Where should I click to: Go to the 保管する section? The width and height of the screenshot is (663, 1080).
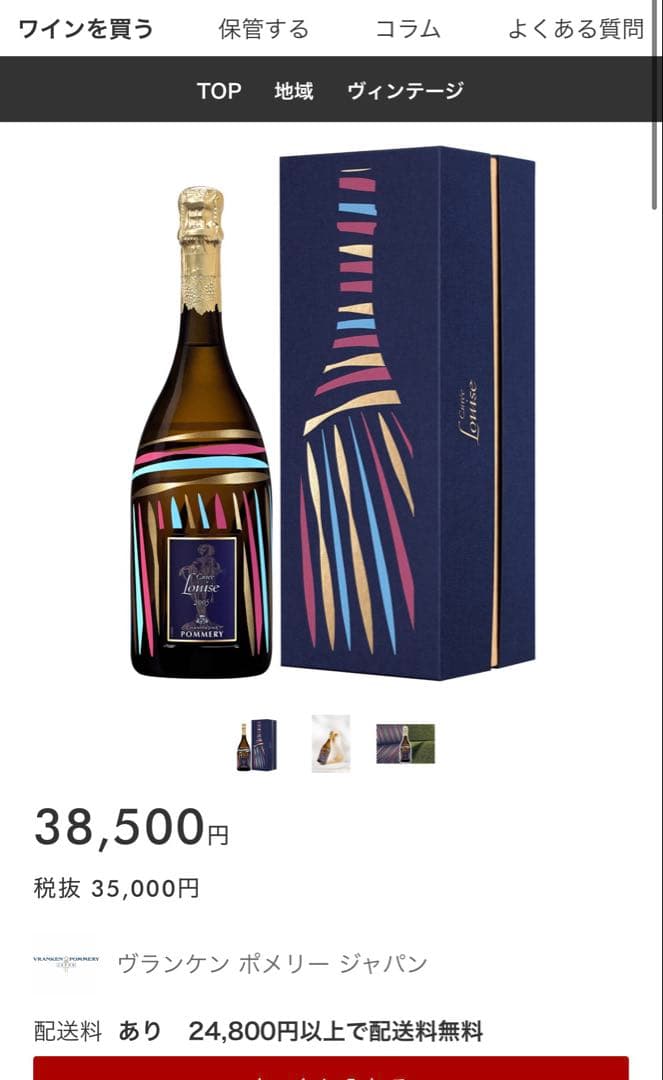(264, 29)
